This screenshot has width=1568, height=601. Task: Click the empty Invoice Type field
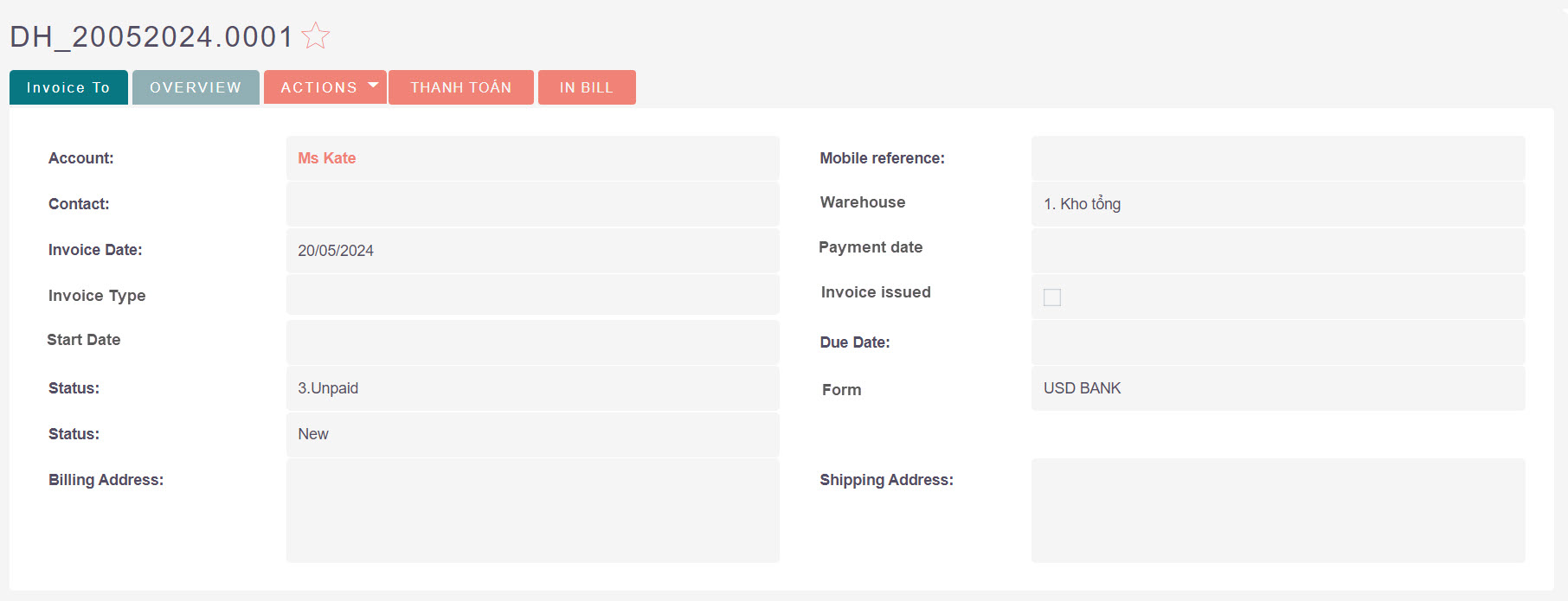(x=532, y=295)
